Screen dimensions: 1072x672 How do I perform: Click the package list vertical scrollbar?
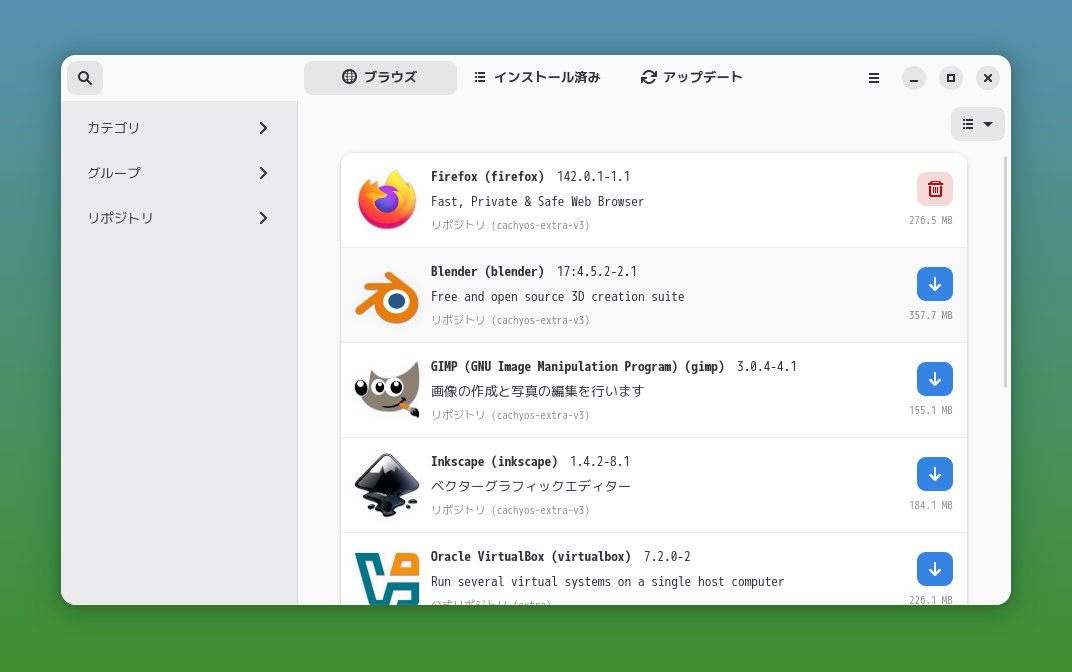click(1005, 272)
